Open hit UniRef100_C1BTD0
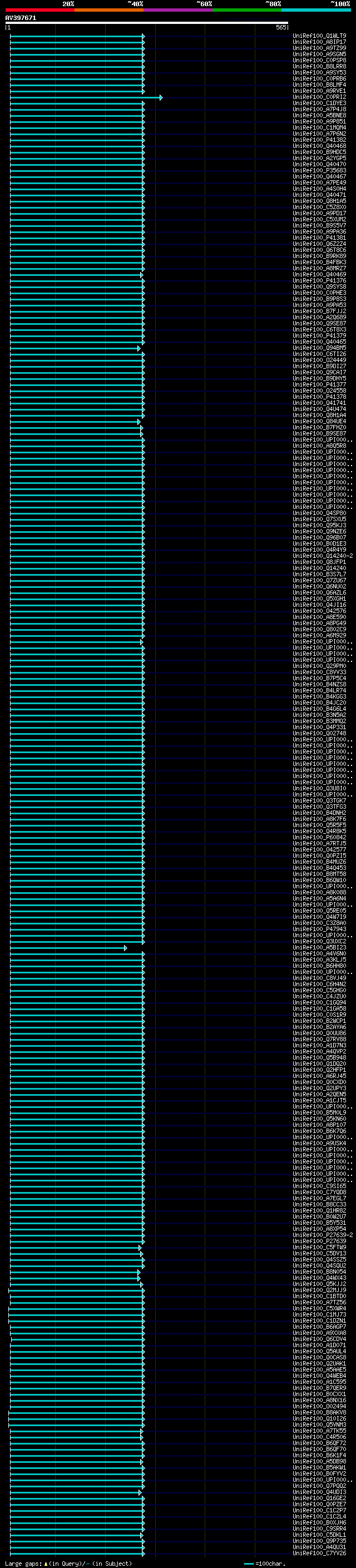 (x=319, y=1297)
